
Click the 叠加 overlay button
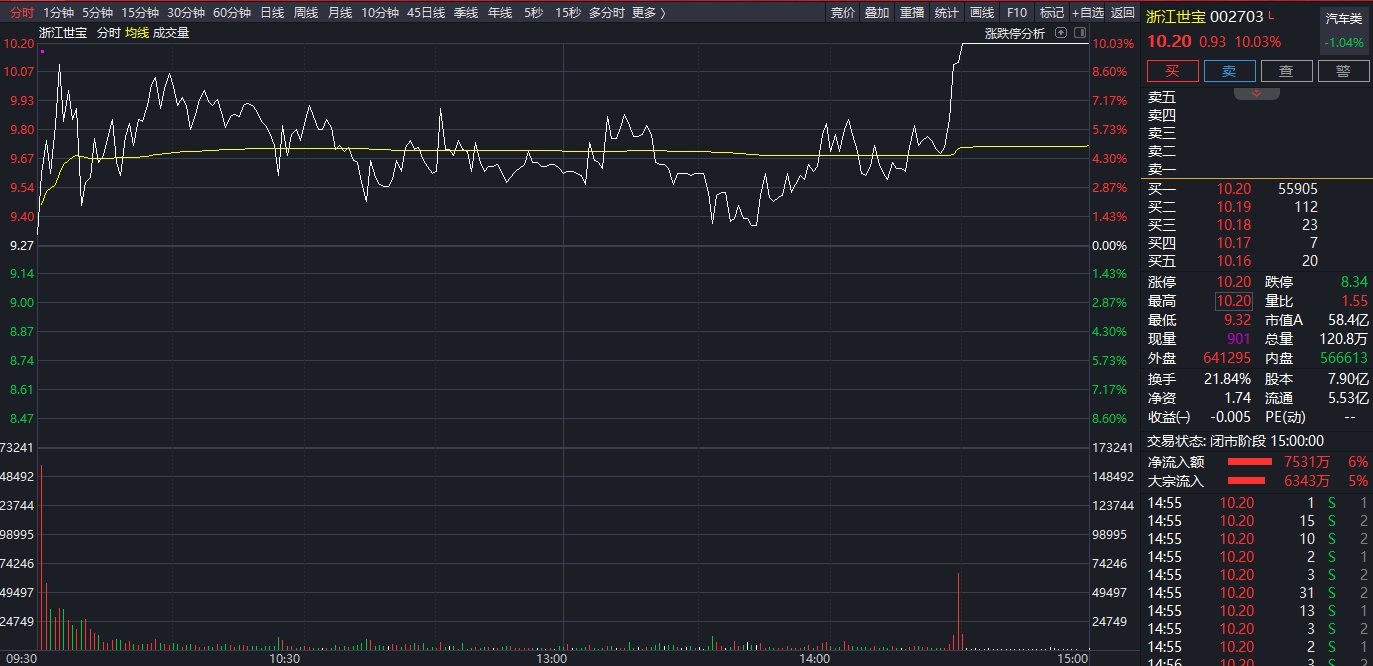(x=877, y=13)
